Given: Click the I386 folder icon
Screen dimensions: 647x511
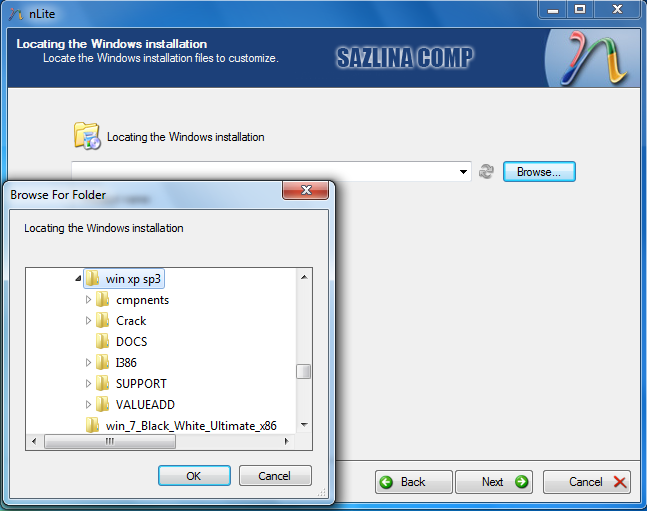Looking at the screenshot, I should tap(102, 362).
